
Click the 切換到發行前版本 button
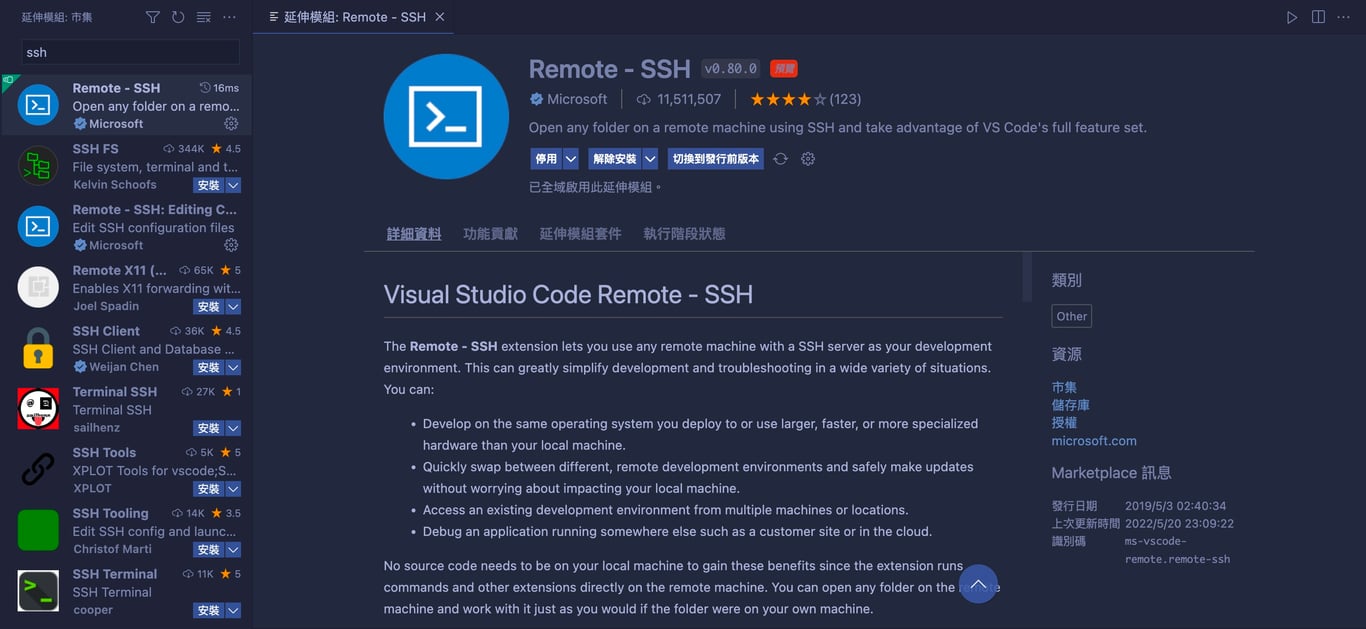[x=715, y=158]
